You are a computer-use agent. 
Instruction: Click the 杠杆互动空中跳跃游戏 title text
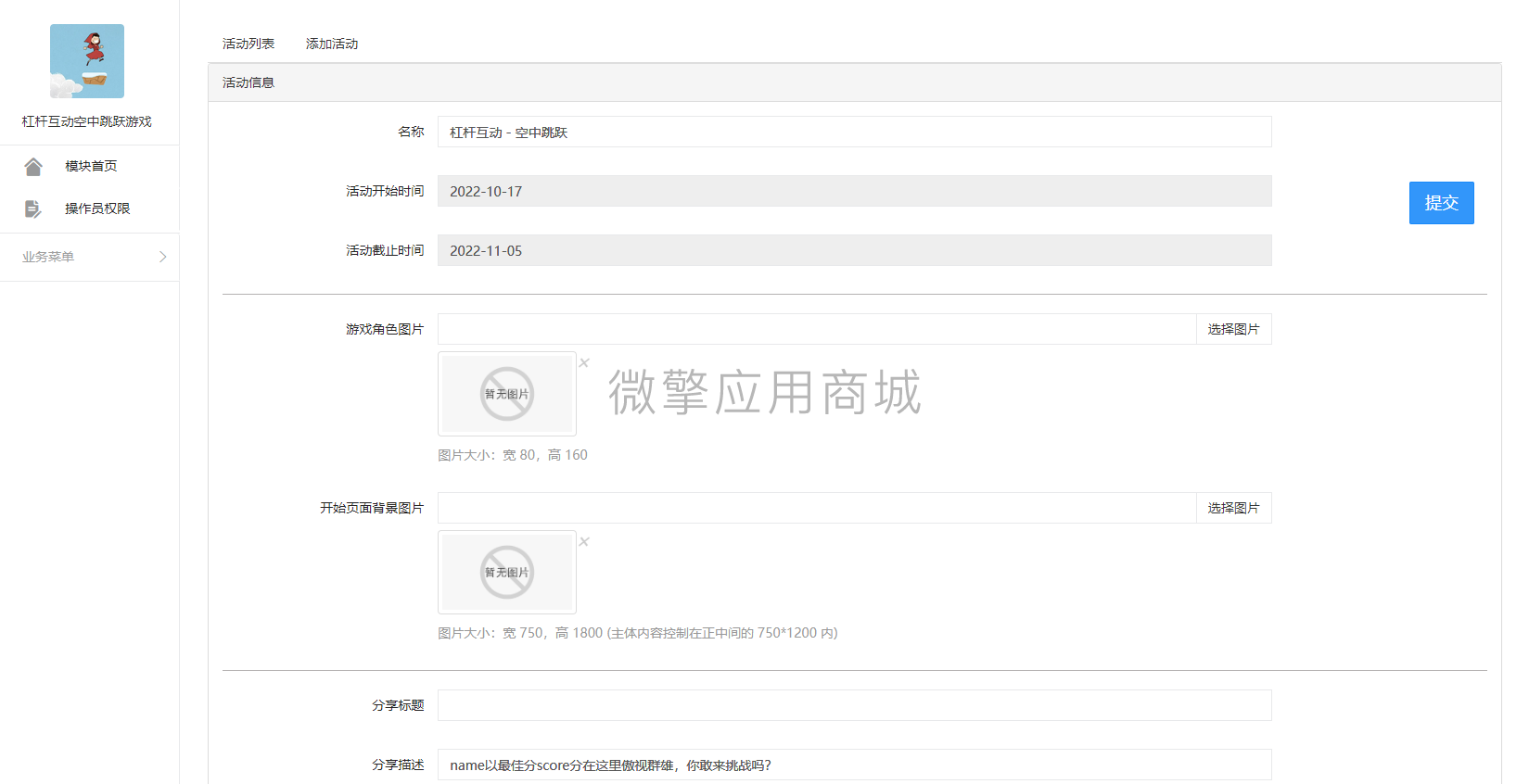[87, 121]
